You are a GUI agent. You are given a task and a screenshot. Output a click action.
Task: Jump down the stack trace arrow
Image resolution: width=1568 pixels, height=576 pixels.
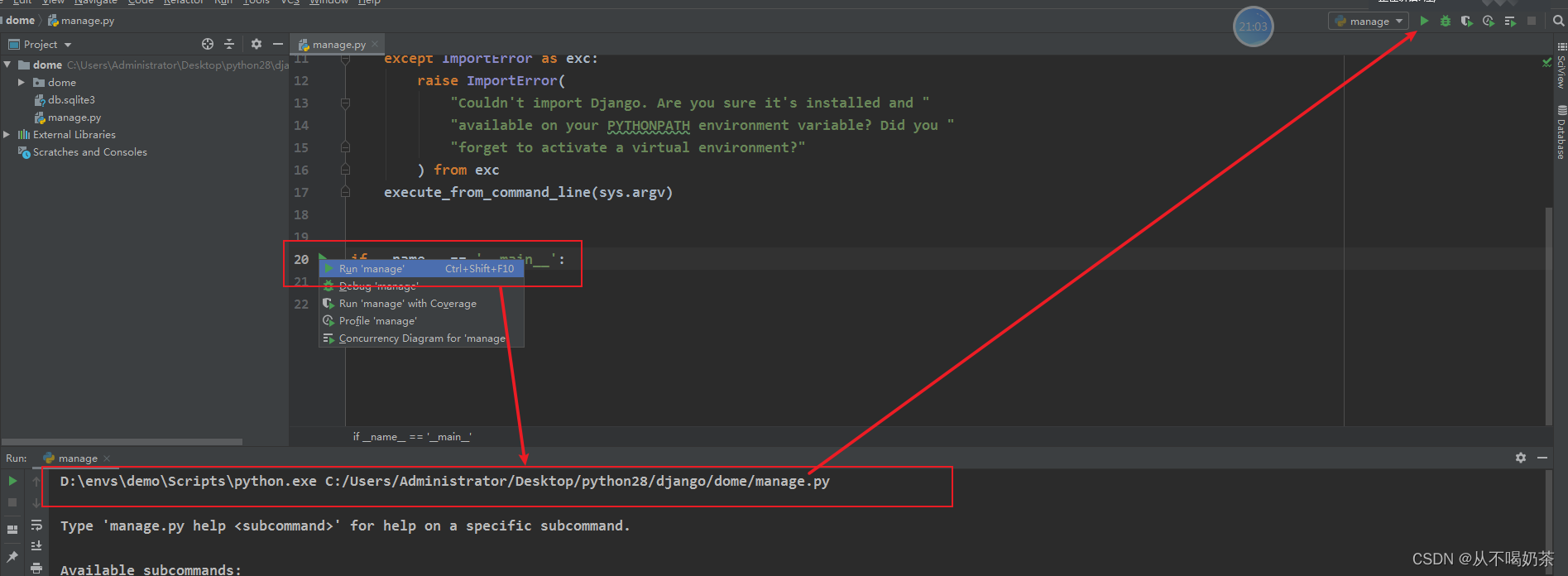(36, 502)
